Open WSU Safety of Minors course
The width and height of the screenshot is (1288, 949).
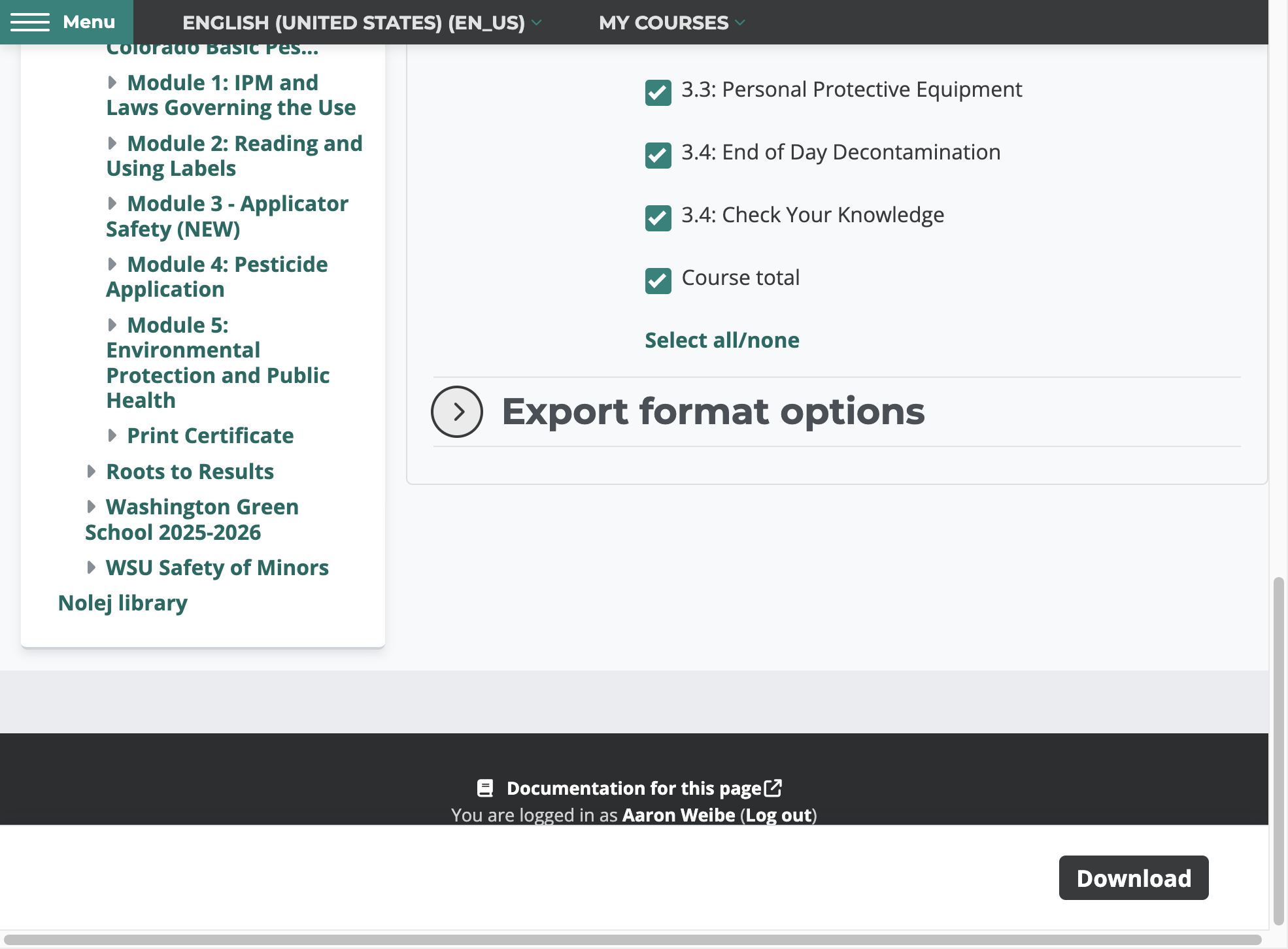[x=217, y=567]
